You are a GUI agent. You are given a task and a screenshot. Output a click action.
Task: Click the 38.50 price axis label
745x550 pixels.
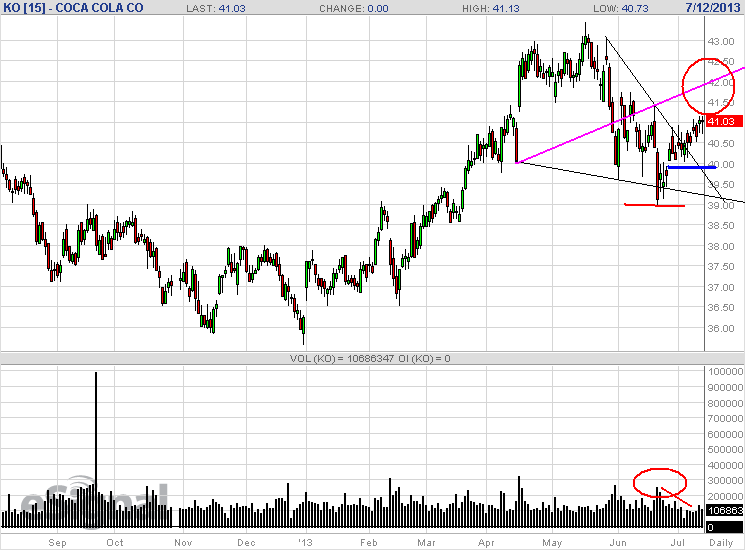(721, 226)
